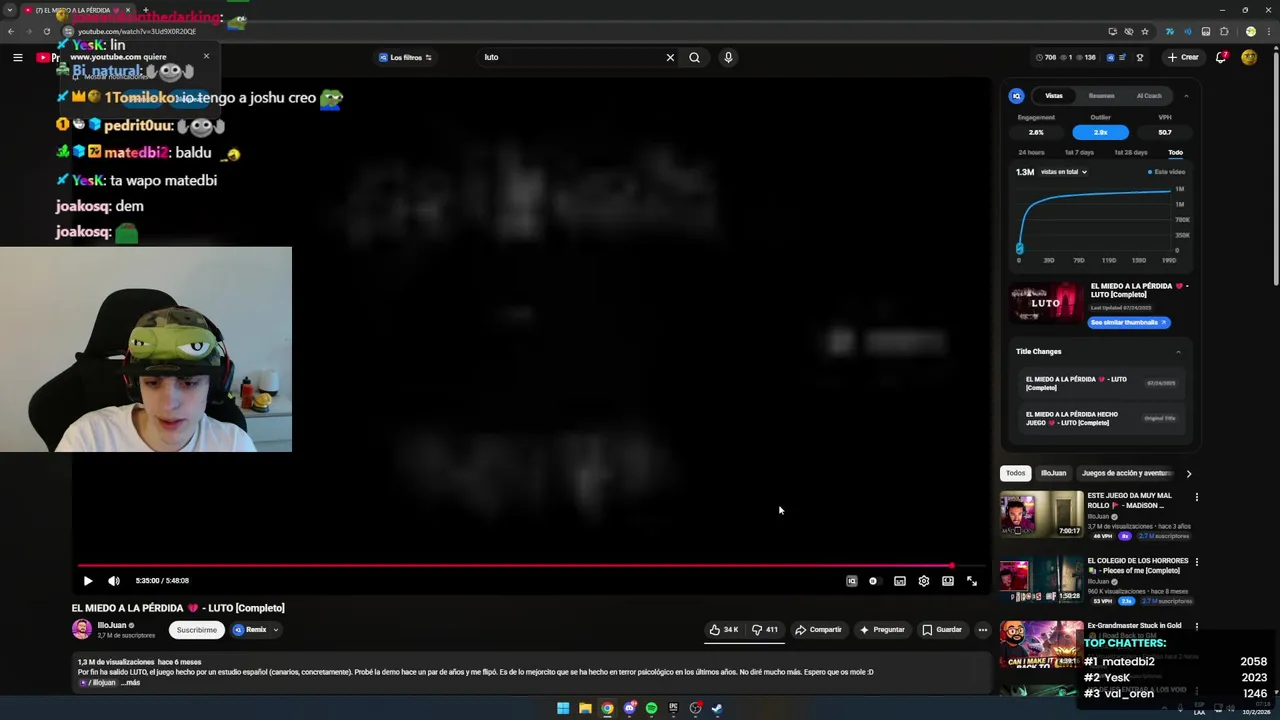
Task: Enter fullscreen mode
Action: point(972,581)
